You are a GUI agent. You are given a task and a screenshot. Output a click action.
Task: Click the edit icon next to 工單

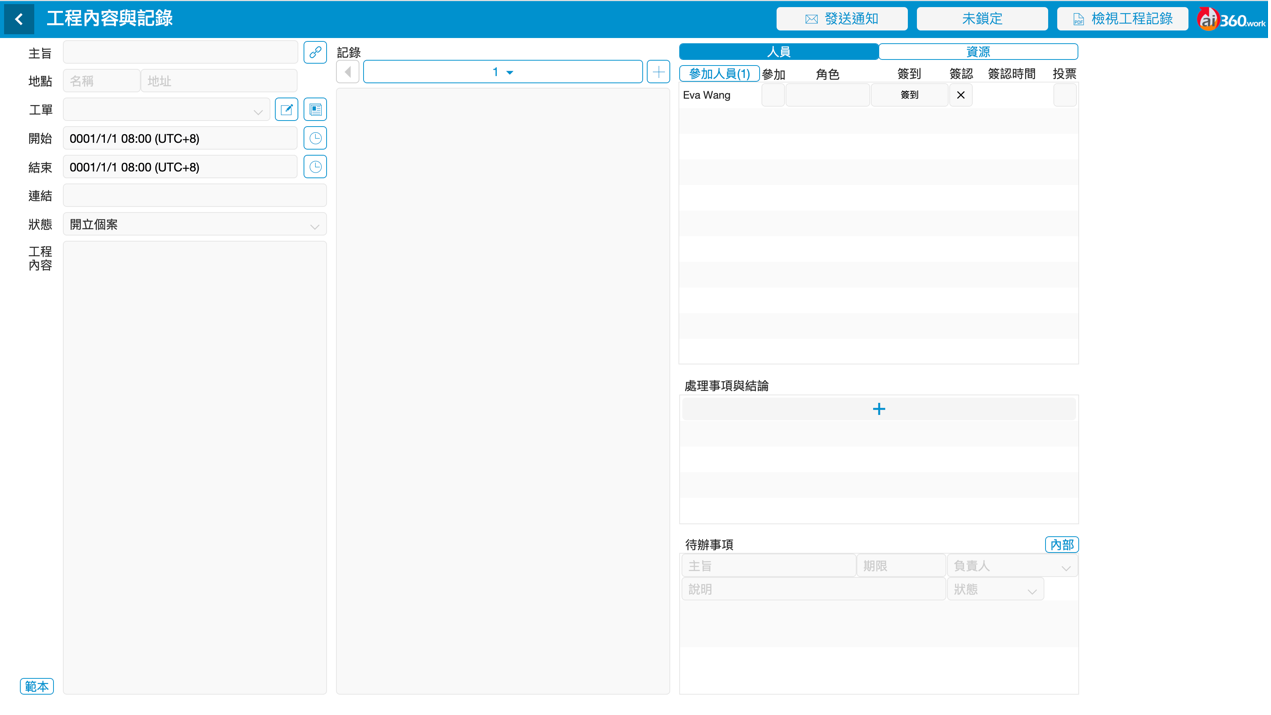tap(286, 110)
